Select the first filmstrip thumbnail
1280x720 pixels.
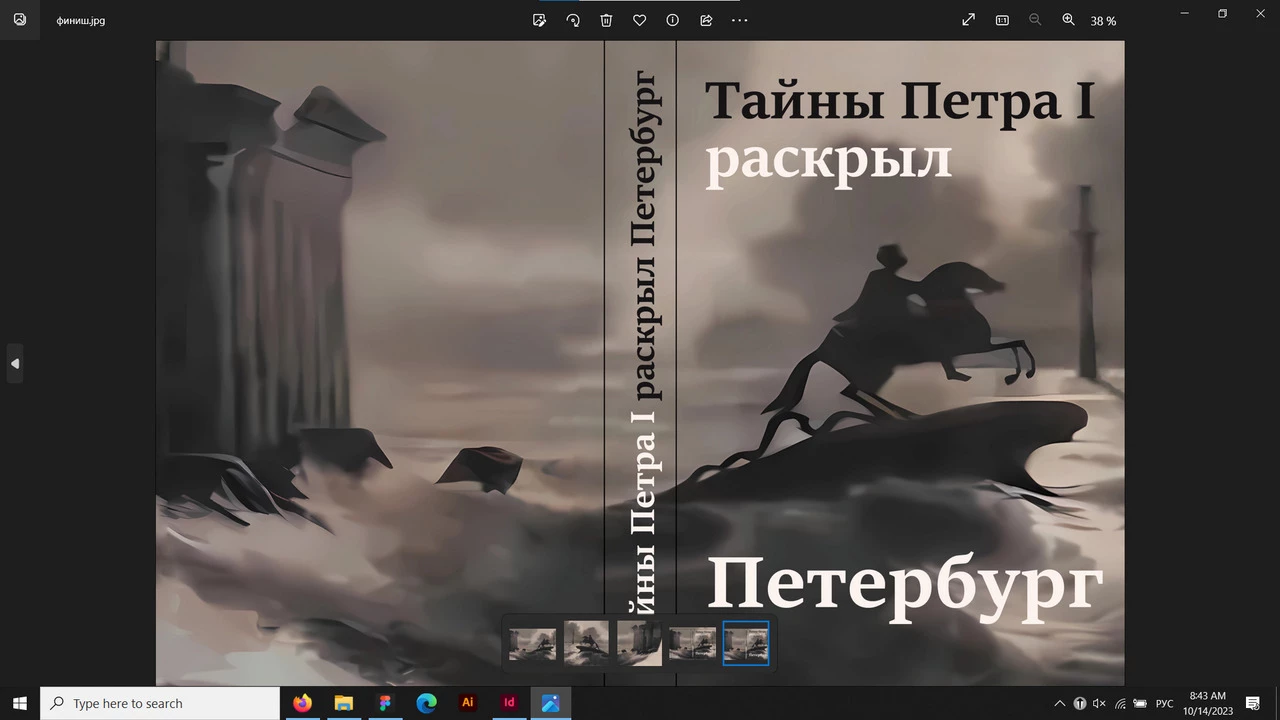coord(532,643)
